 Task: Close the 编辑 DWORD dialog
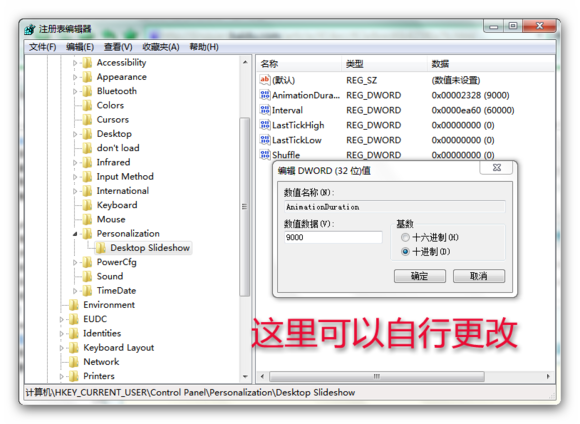496,168
